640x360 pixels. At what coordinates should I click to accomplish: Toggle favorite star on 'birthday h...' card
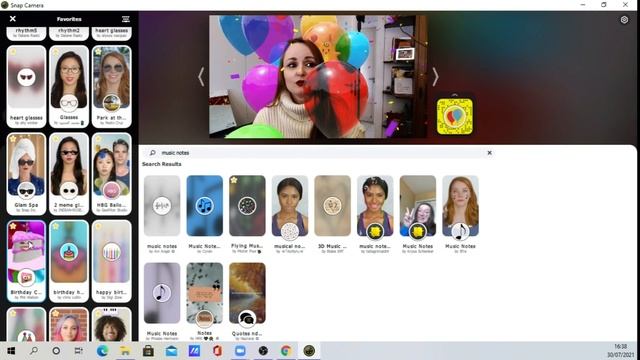(x=56, y=226)
